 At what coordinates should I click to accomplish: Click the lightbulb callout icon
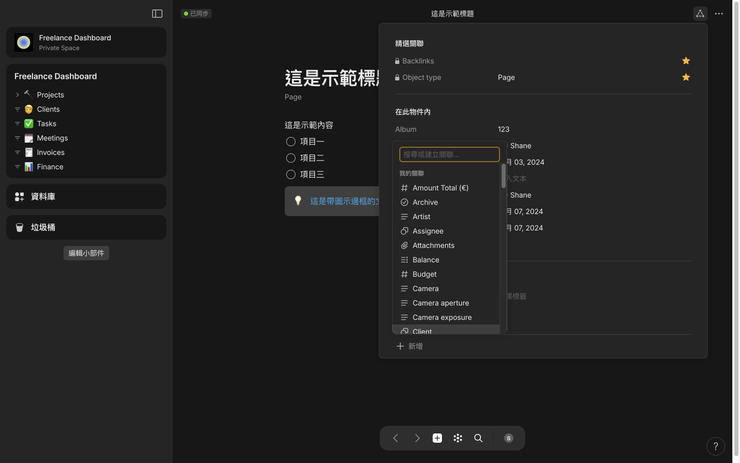pyautogui.click(x=298, y=201)
